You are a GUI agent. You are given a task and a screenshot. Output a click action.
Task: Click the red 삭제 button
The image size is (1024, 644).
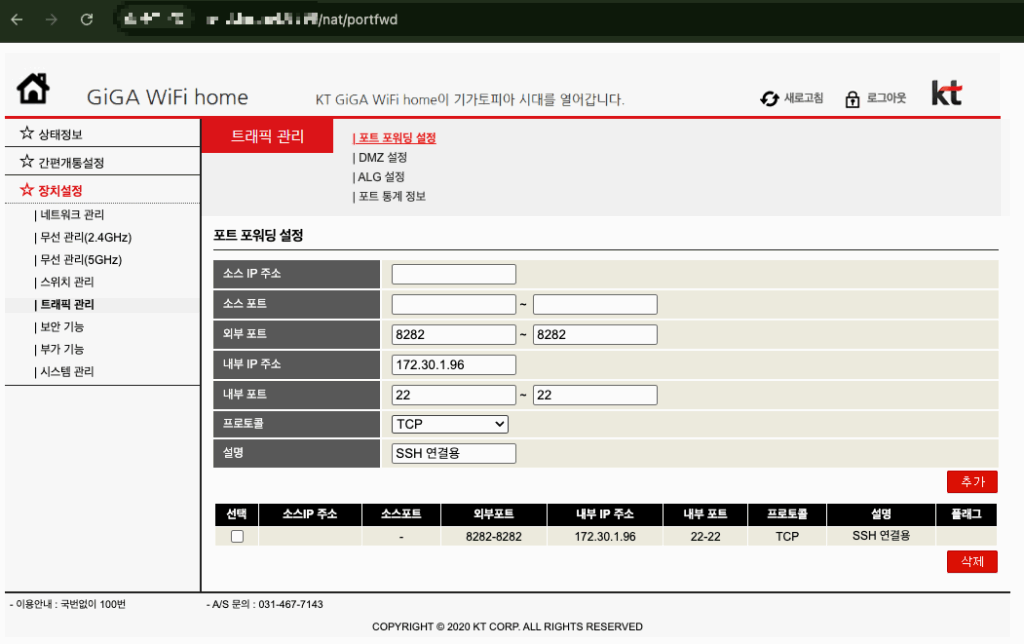pos(972,562)
